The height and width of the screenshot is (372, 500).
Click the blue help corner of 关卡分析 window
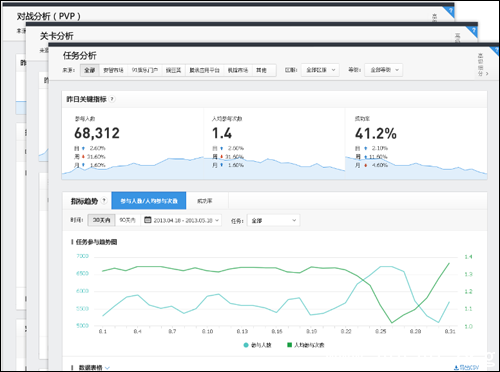click(474, 30)
